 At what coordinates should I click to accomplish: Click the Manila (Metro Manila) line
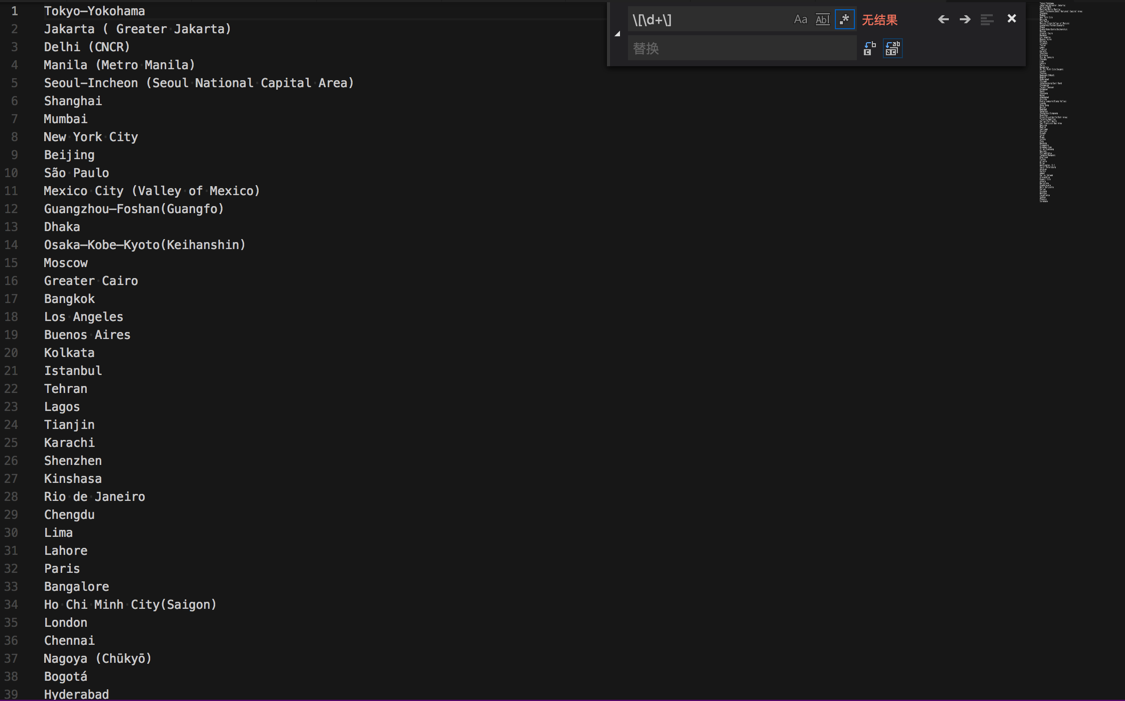pyautogui.click(x=119, y=65)
